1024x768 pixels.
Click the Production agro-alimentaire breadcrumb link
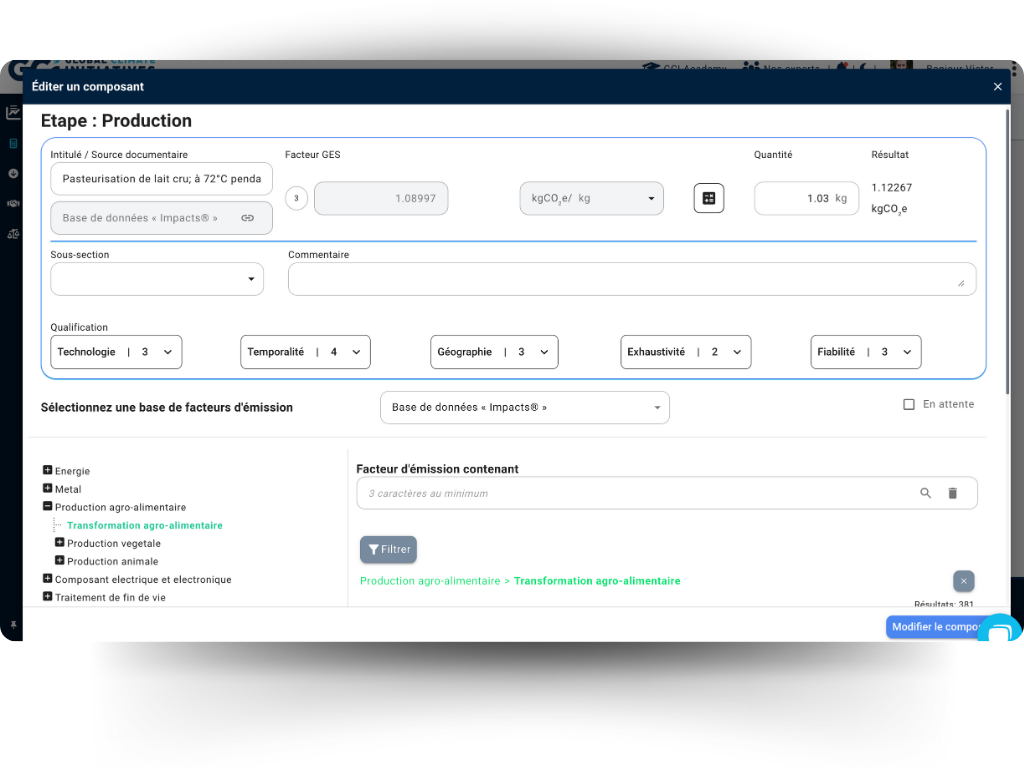coord(429,581)
